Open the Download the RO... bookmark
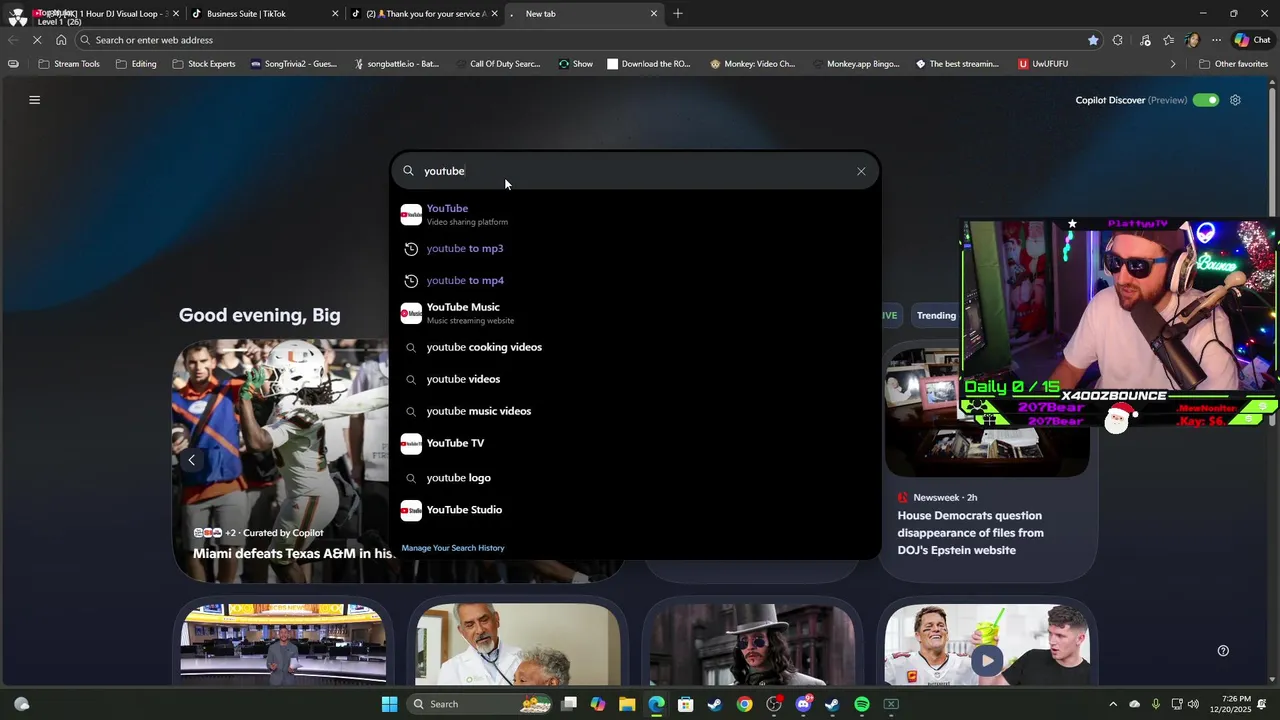Viewport: 1280px width, 720px height. pos(648,64)
